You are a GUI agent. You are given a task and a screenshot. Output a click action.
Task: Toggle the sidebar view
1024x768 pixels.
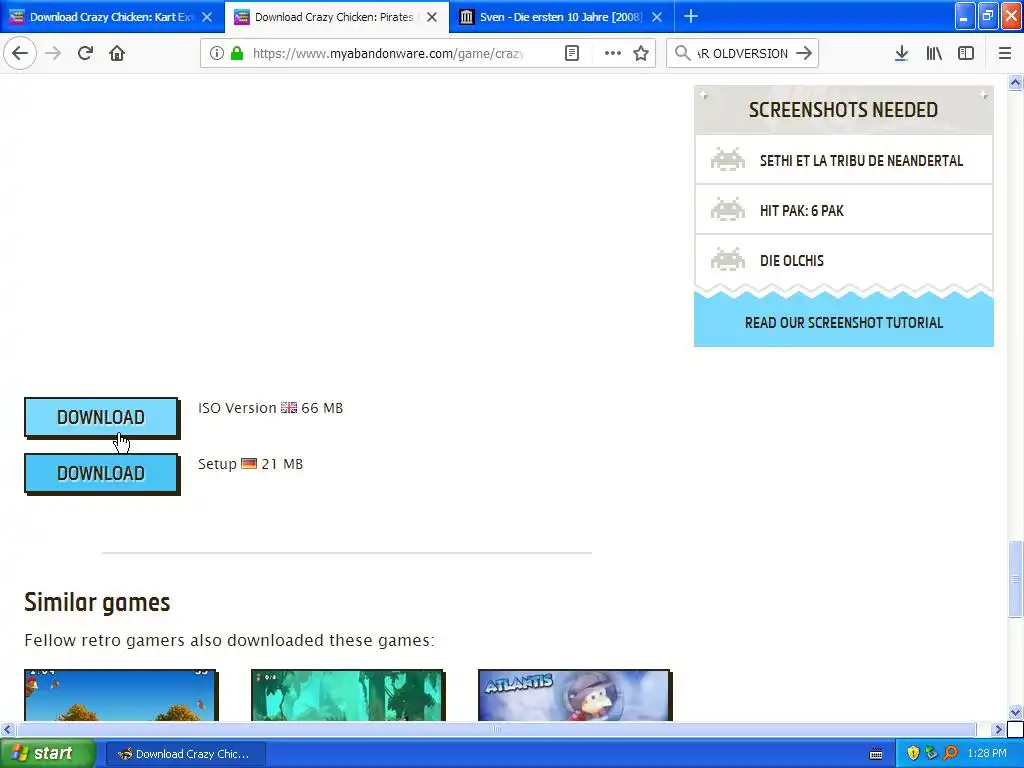pyautogui.click(x=966, y=53)
